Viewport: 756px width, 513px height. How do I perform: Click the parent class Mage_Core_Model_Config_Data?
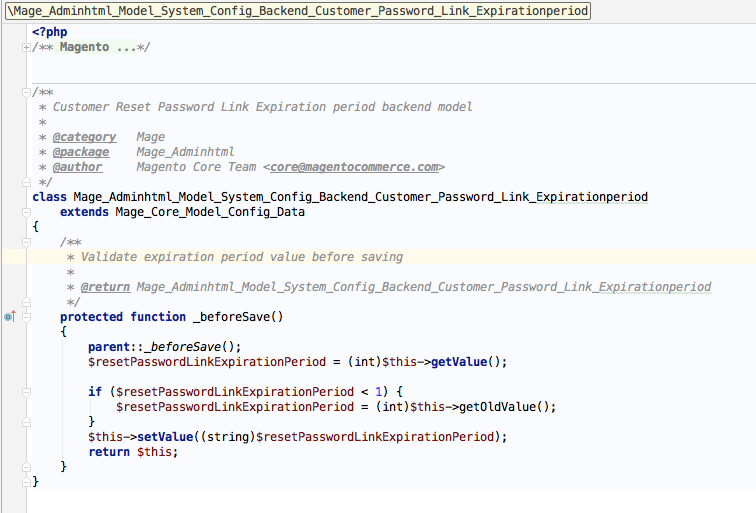tap(210, 212)
